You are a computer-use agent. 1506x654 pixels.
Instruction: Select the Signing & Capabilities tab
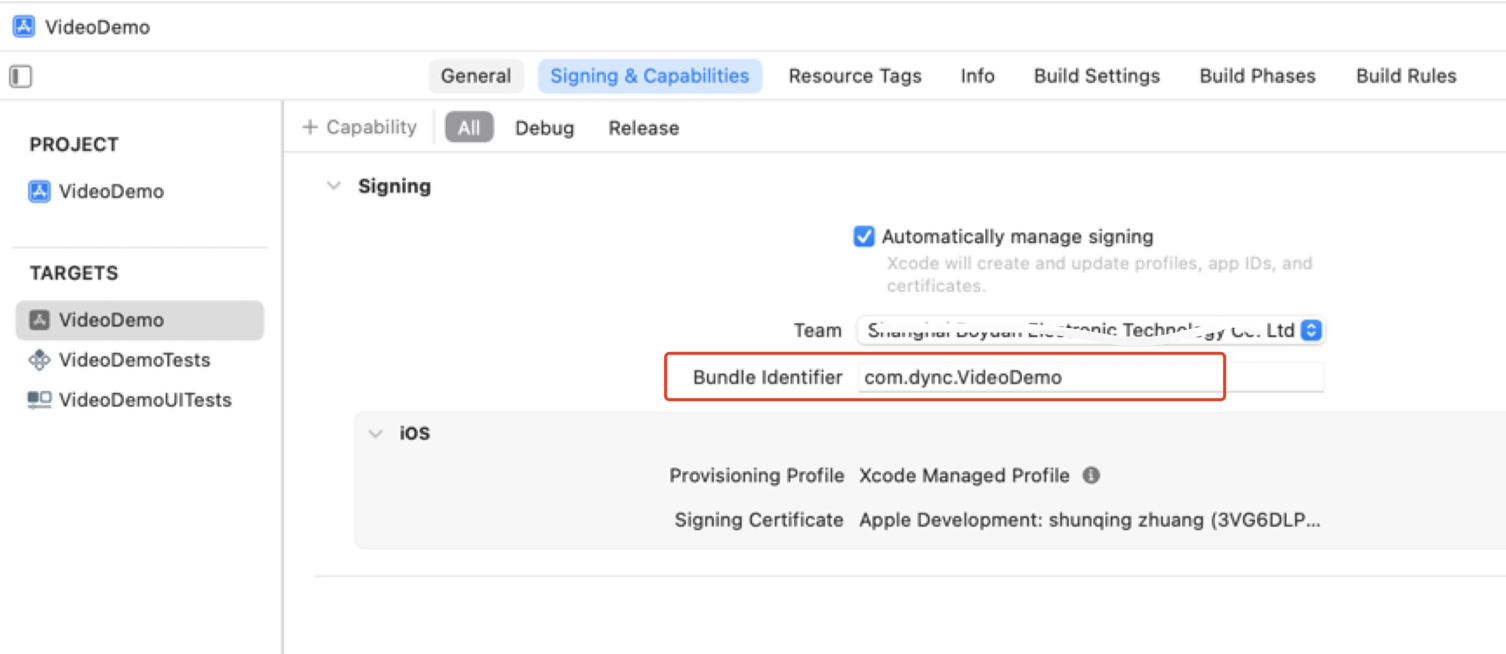tap(650, 76)
